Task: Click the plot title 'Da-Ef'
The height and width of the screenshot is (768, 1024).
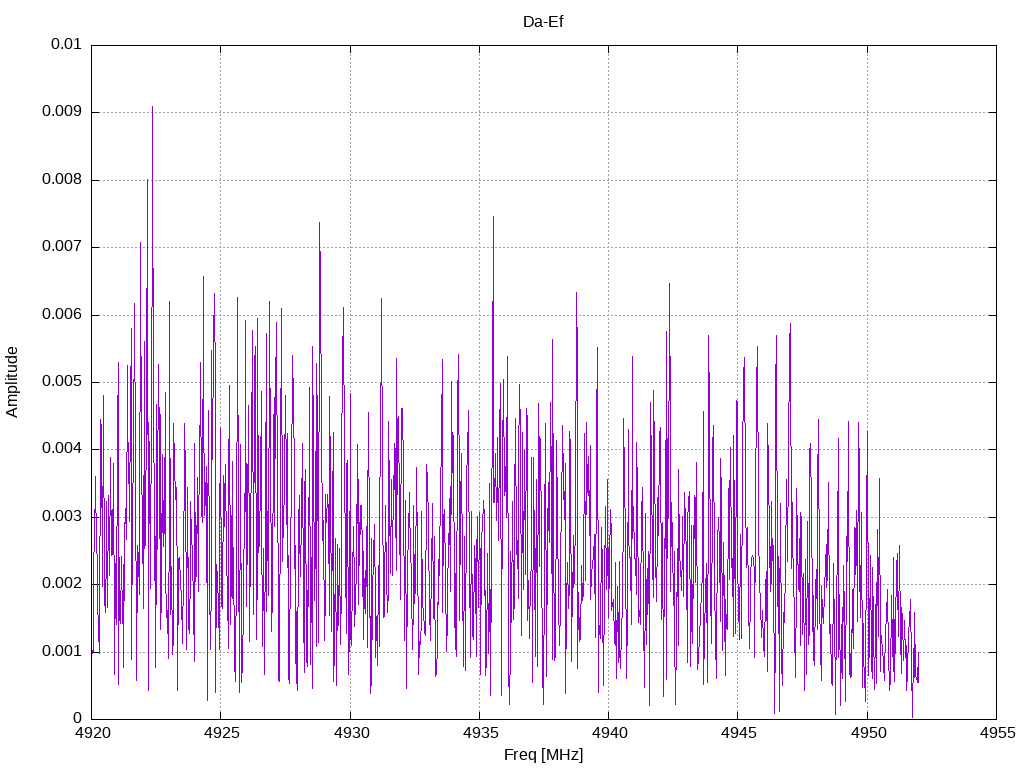Action: coord(543,22)
